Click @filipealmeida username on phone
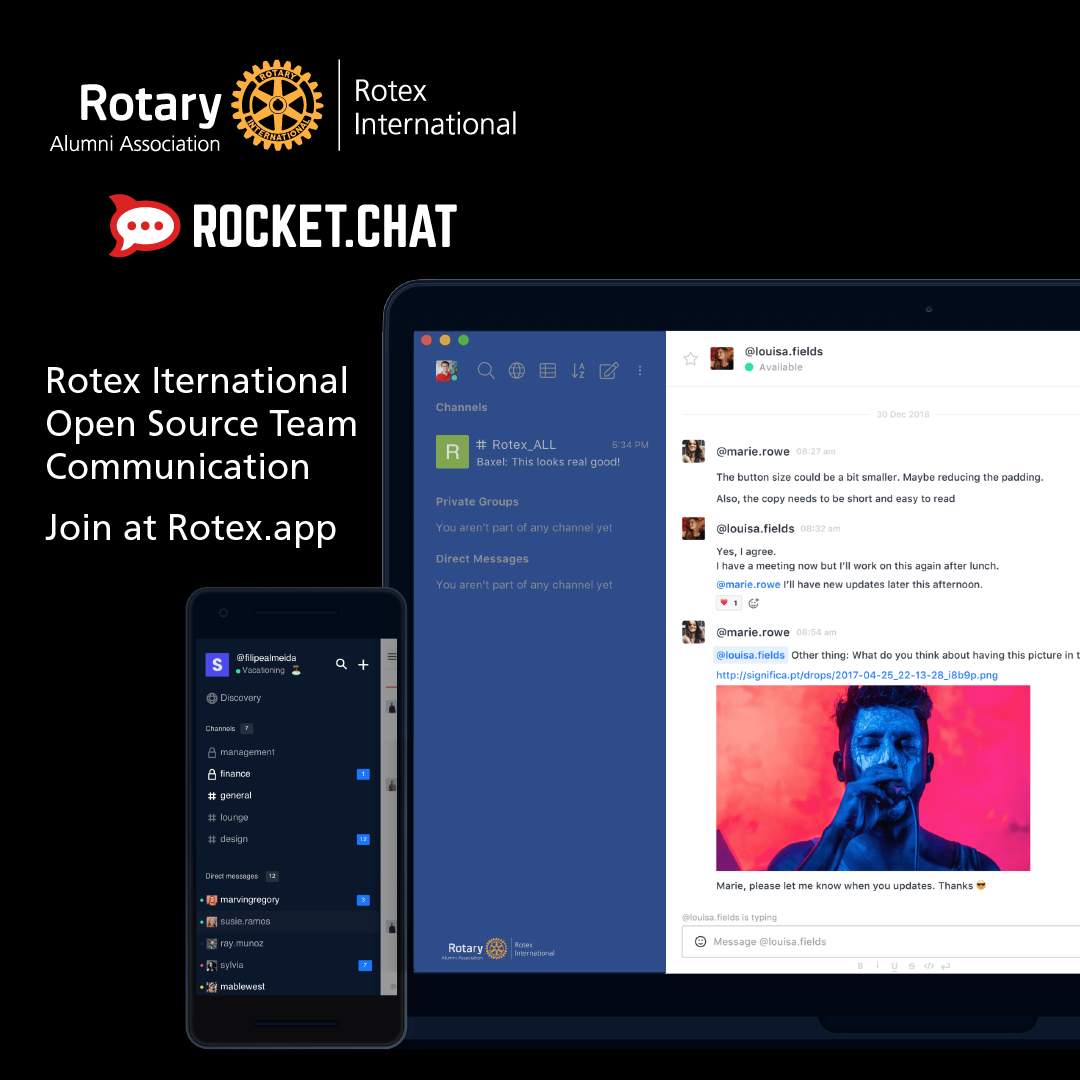The height and width of the screenshot is (1080, 1080). (266, 658)
